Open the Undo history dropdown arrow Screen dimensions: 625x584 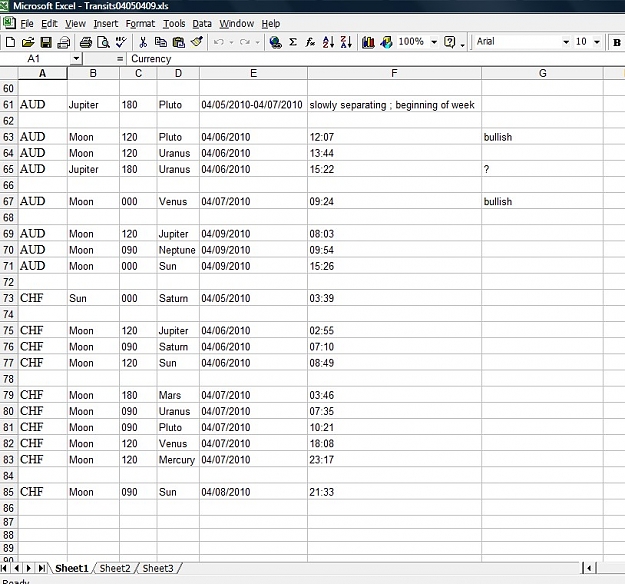(231, 42)
